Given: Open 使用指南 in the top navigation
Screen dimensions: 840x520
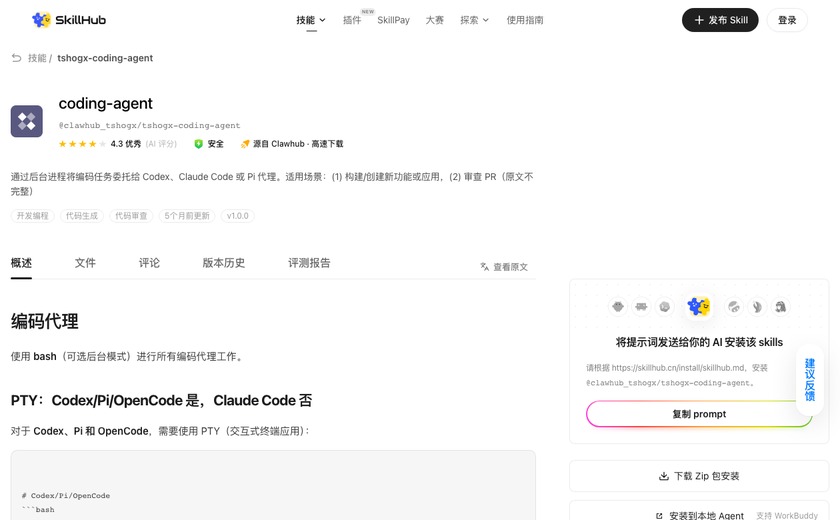Looking at the screenshot, I should (x=524, y=20).
